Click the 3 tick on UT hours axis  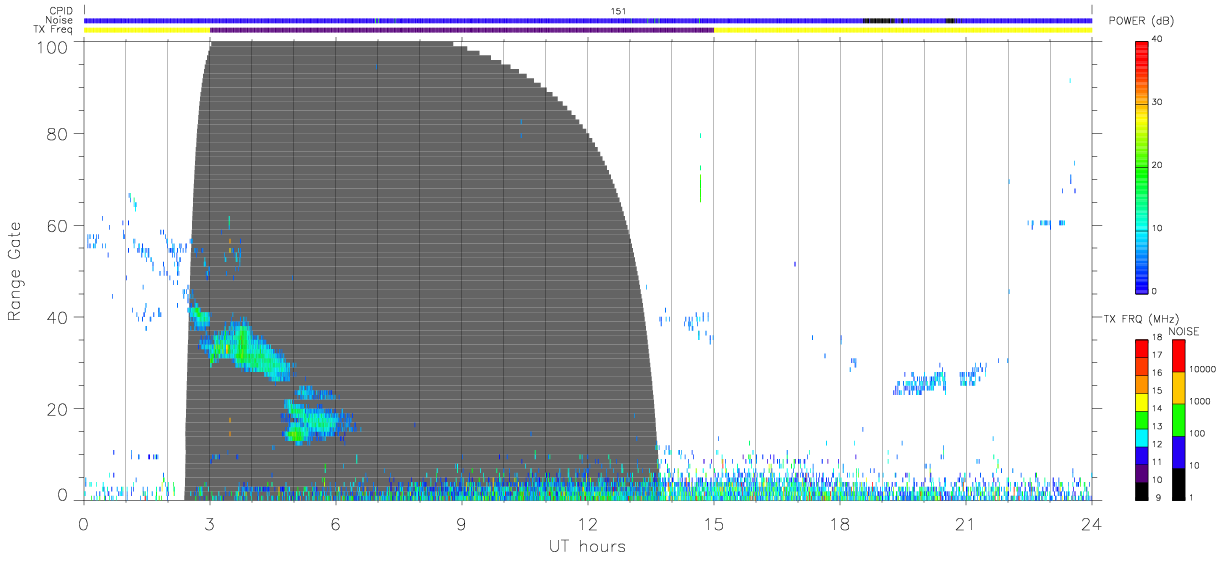coord(210,523)
